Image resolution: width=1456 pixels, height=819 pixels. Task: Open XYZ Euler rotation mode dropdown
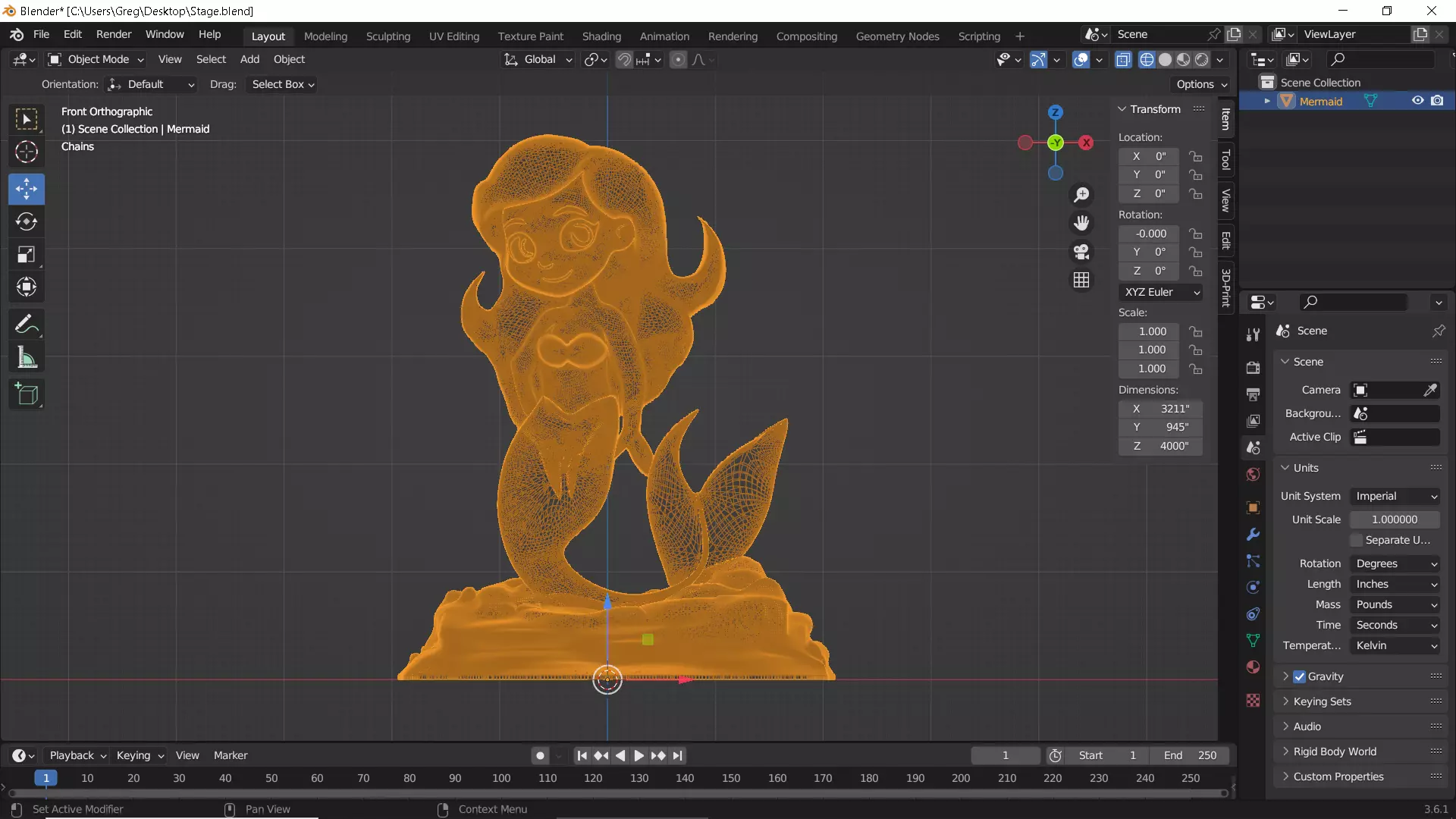[1161, 292]
